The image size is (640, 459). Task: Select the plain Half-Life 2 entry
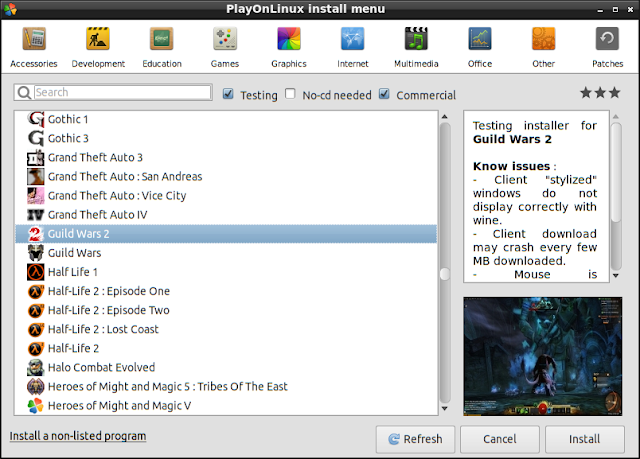(x=73, y=348)
